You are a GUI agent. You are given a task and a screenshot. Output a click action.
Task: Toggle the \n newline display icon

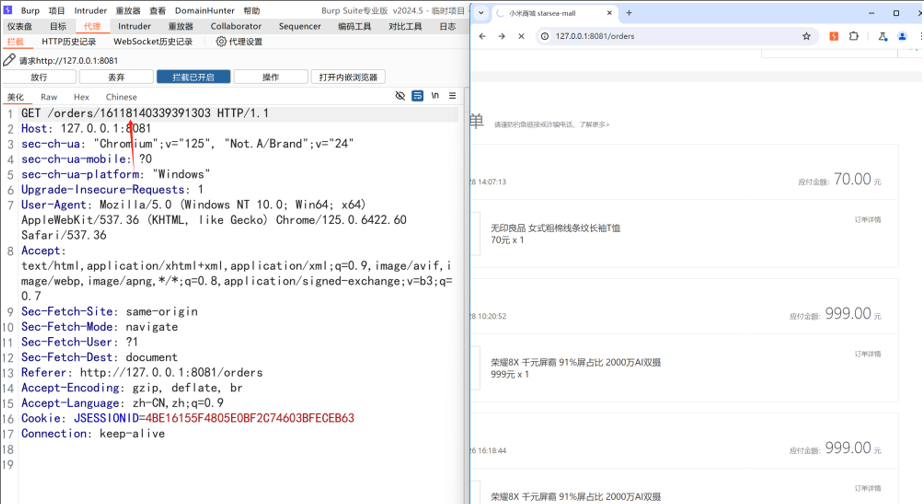[x=435, y=95]
